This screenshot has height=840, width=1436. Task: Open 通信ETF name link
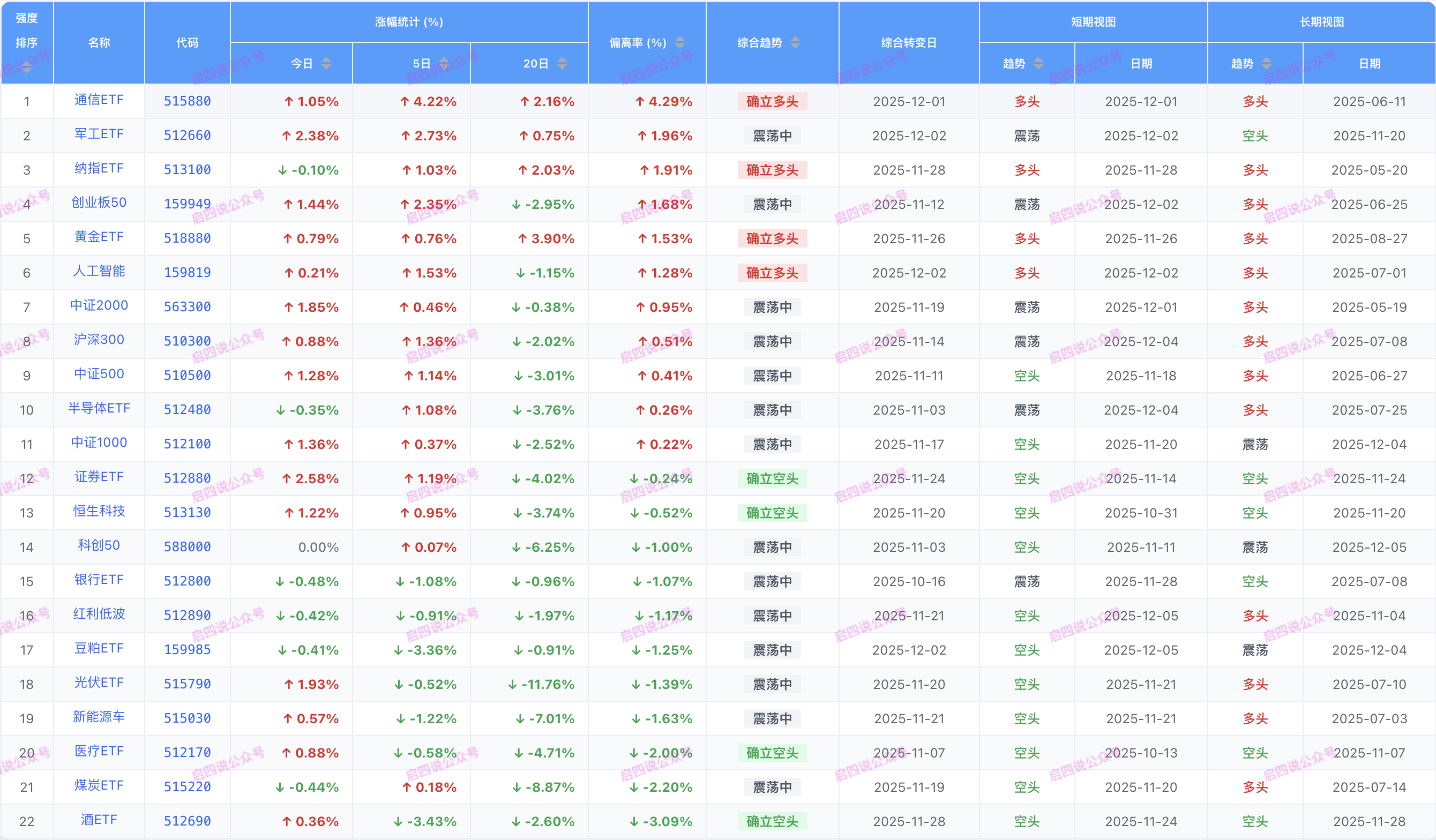[99, 100]
